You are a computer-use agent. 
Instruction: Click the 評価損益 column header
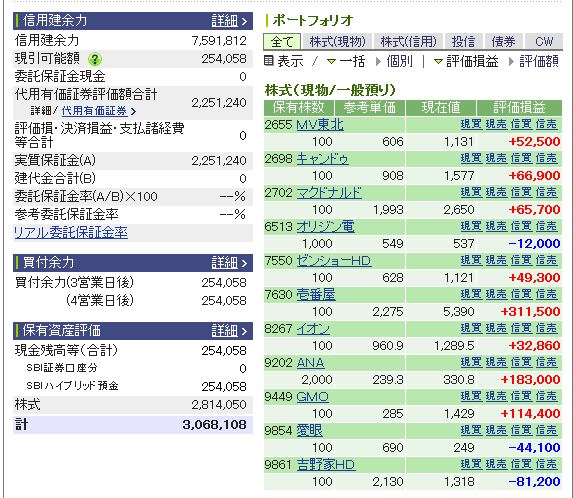(519, 107)
